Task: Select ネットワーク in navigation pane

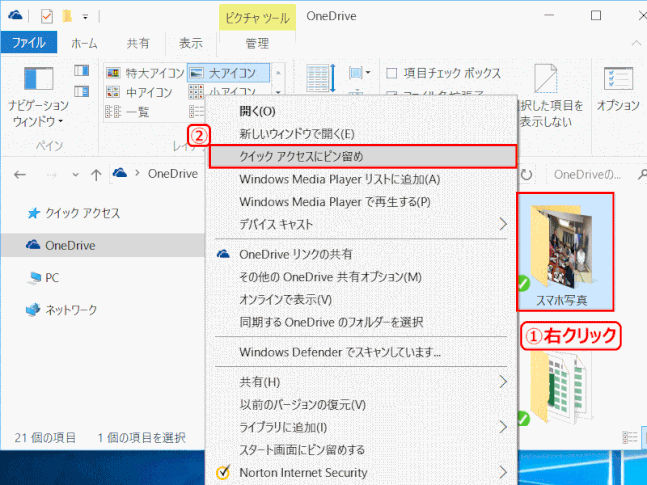Action: point(61,310)
